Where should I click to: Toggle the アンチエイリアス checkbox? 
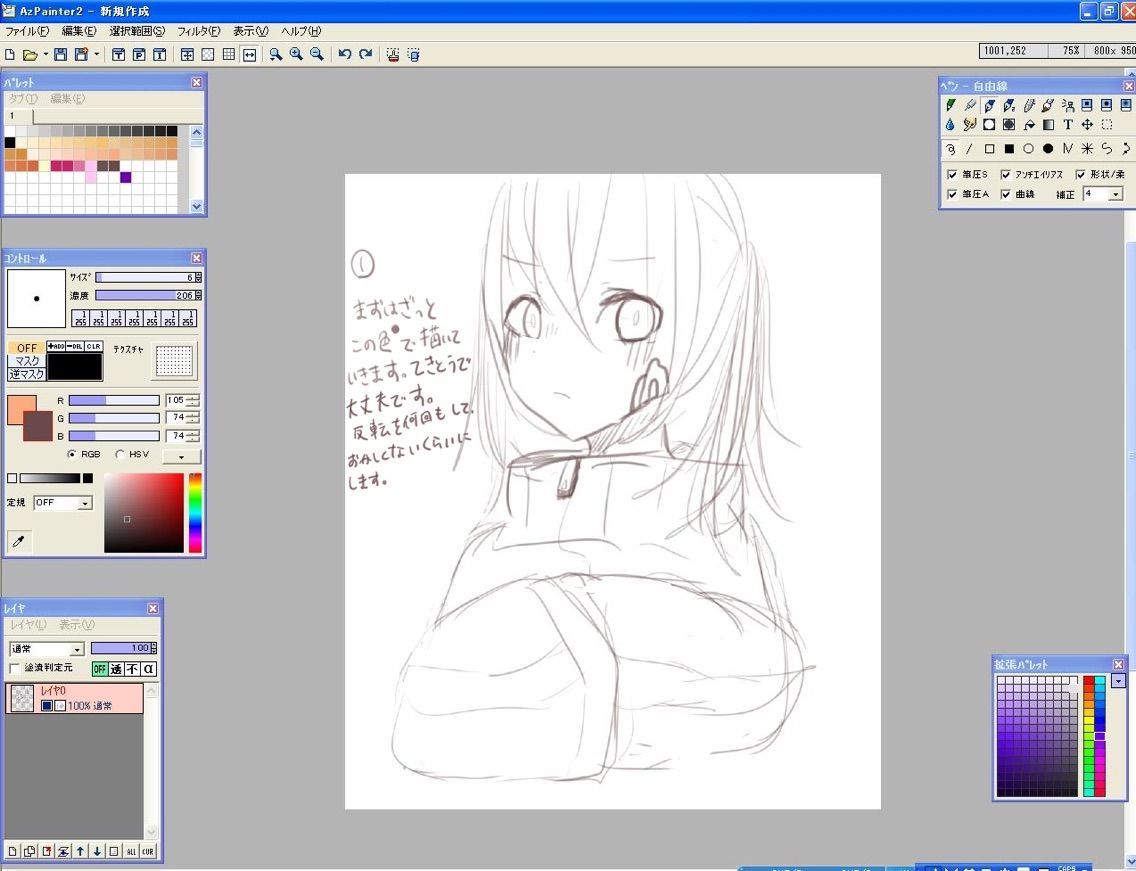(x=1006, y=175)
